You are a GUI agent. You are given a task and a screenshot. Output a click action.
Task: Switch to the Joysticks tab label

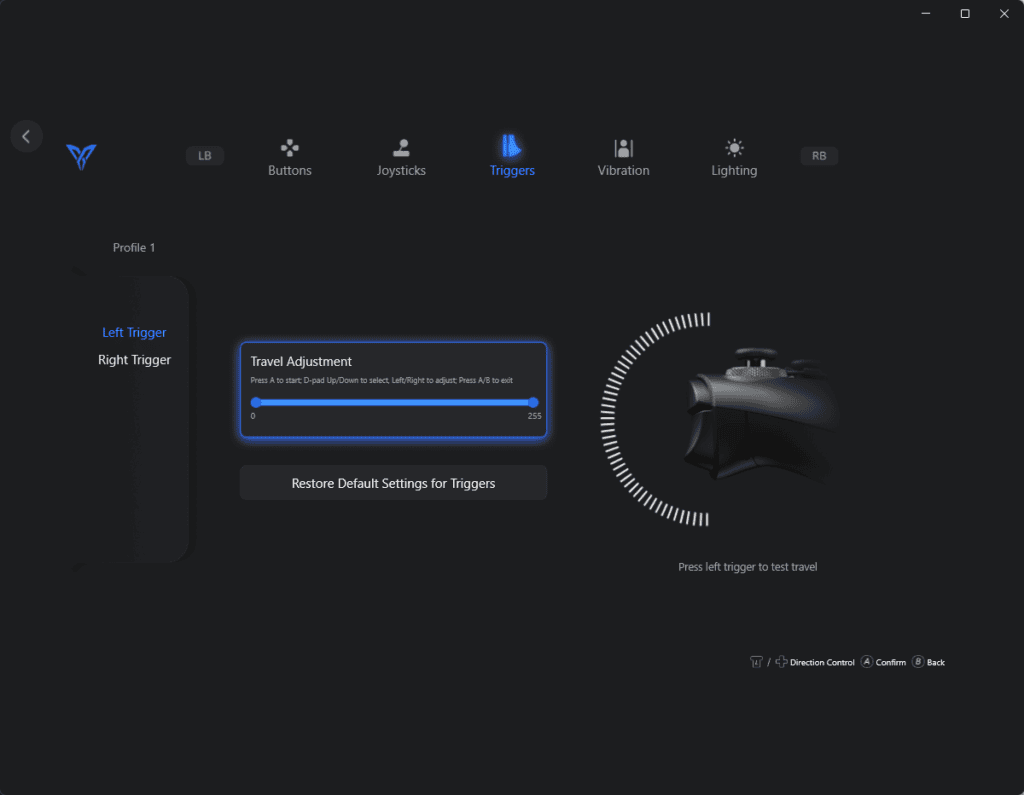click(401, 170)
